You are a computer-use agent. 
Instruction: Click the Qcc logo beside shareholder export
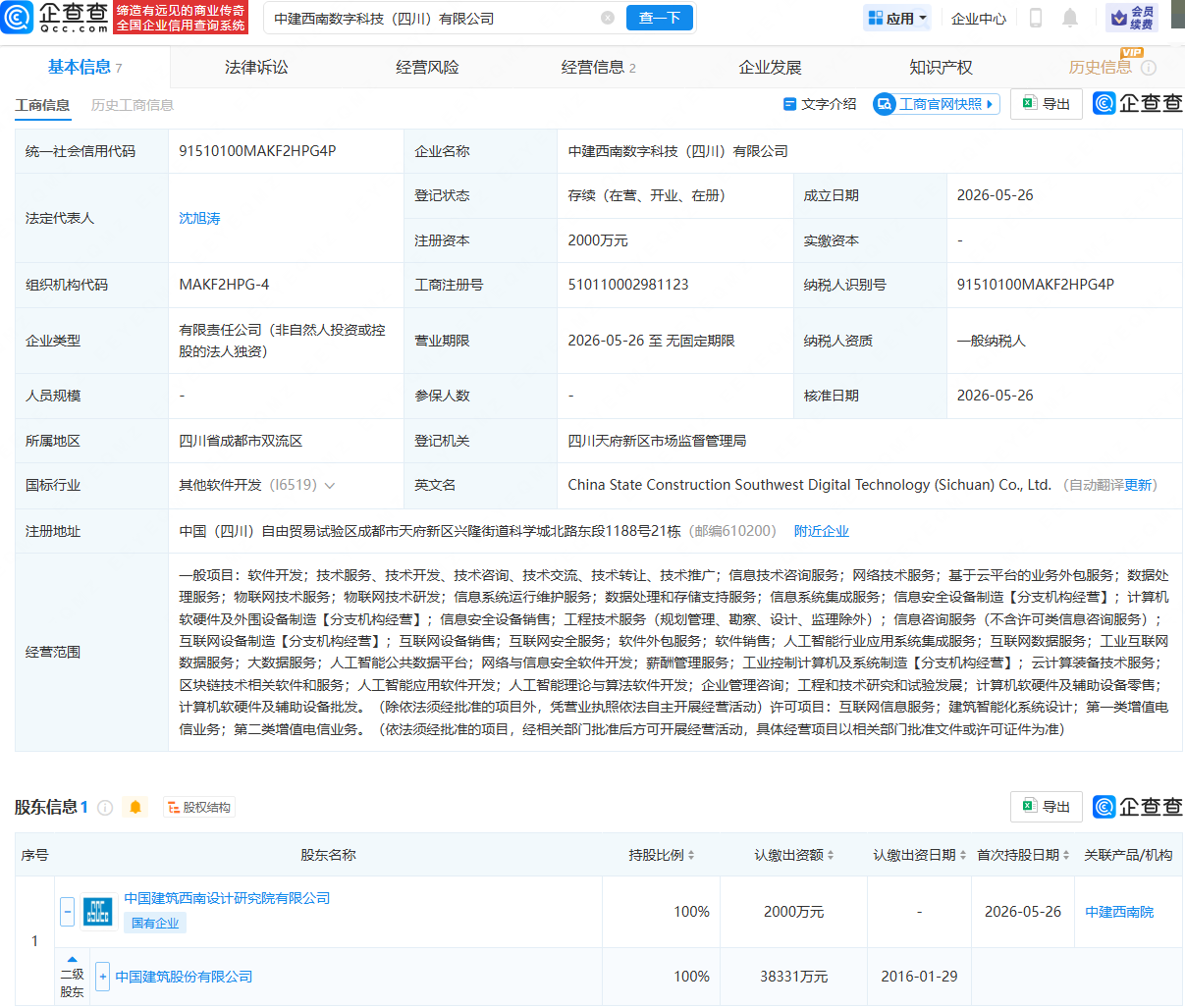1137,807
